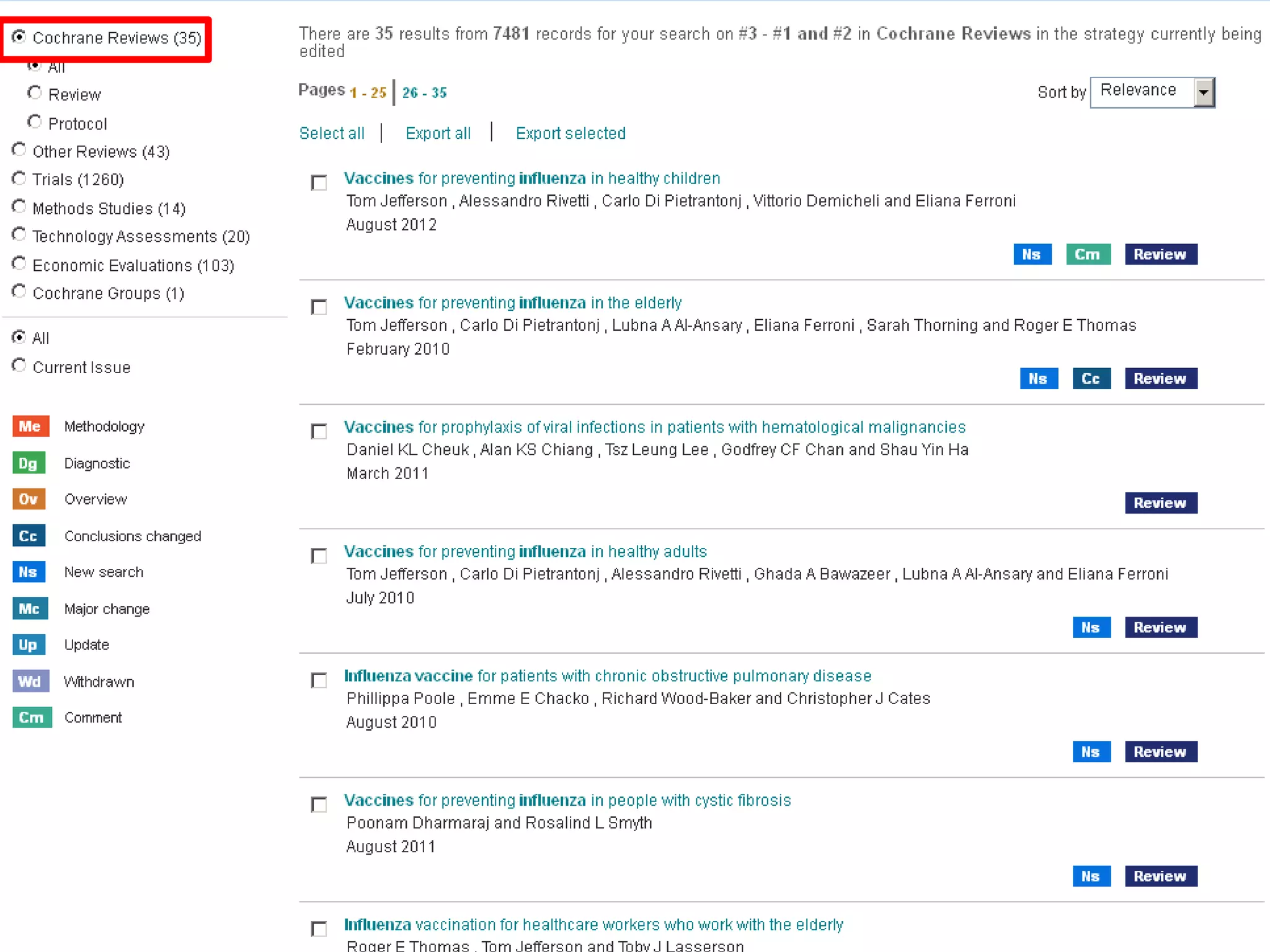Click the Withdrawn 'Wd' legend icon

pyautogui.click(x=30, y=681)
